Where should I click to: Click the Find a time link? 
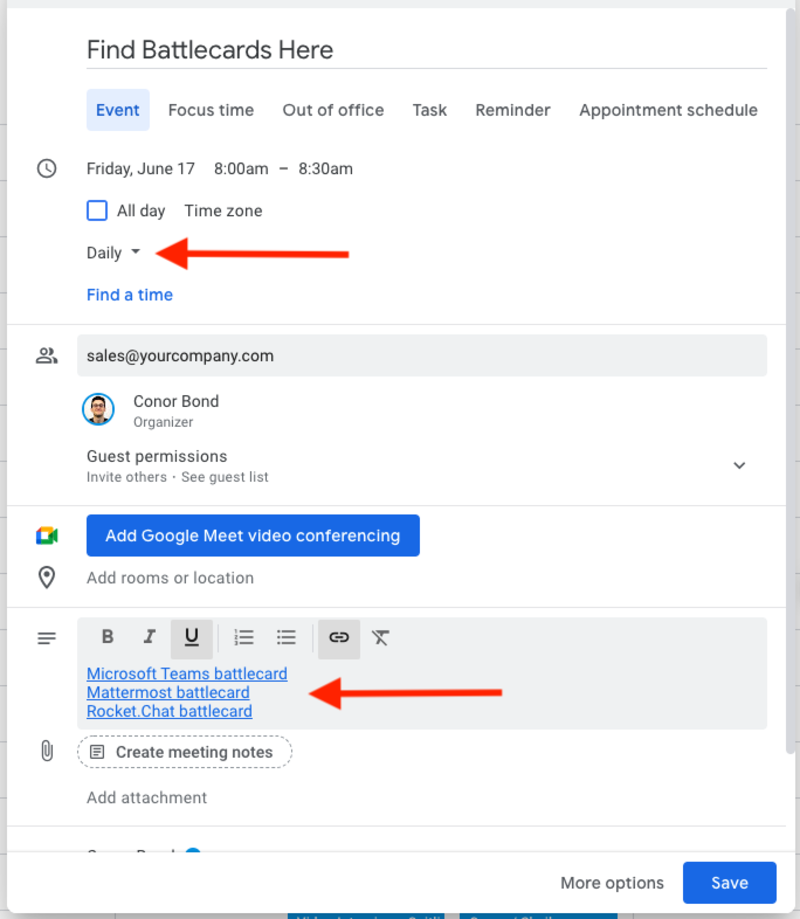(130, 295)
